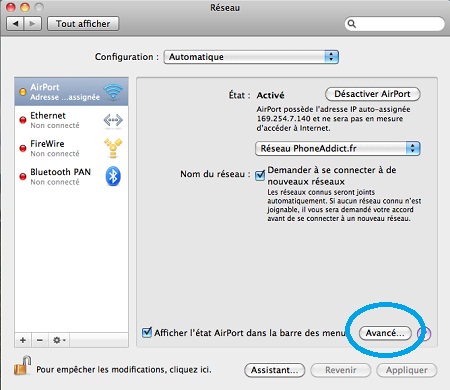Click the search field in toolbar

coord(395,24)
